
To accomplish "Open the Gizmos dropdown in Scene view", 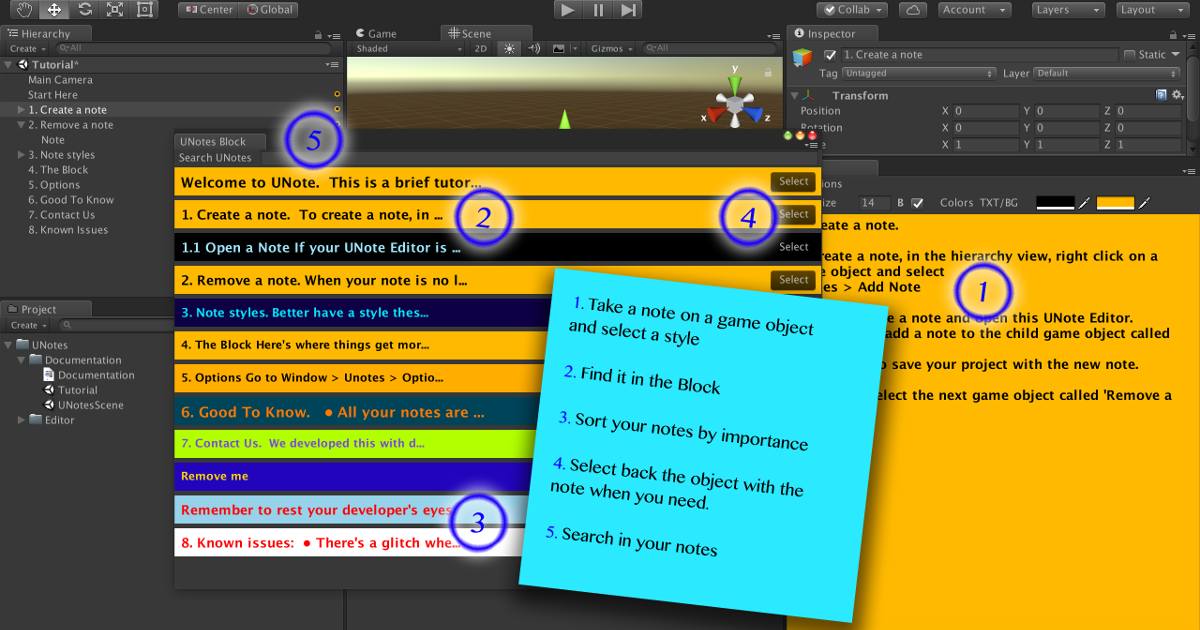I will (x=612, y=47).
